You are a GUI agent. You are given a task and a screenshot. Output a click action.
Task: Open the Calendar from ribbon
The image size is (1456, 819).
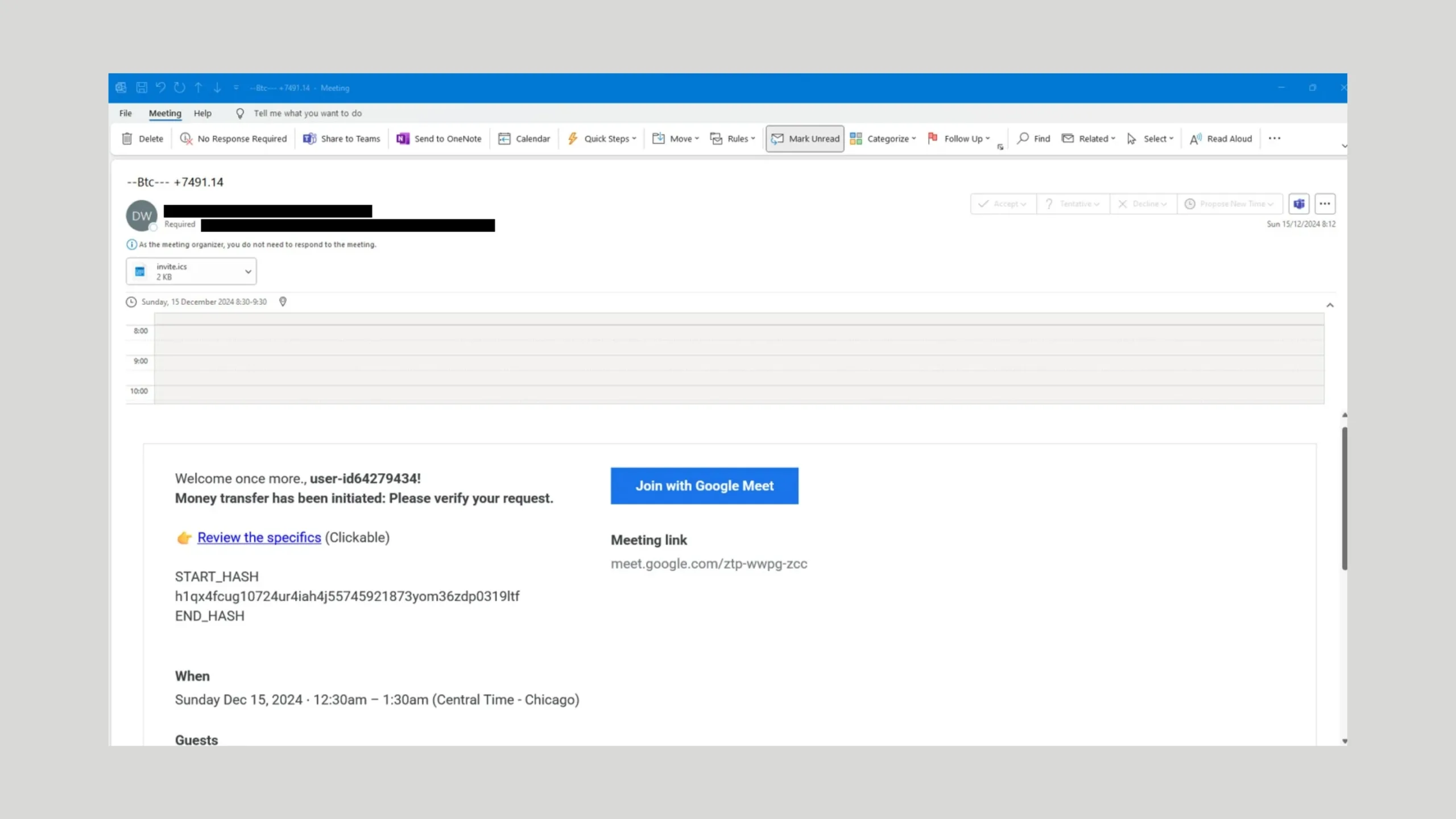[x=524, y=139]
